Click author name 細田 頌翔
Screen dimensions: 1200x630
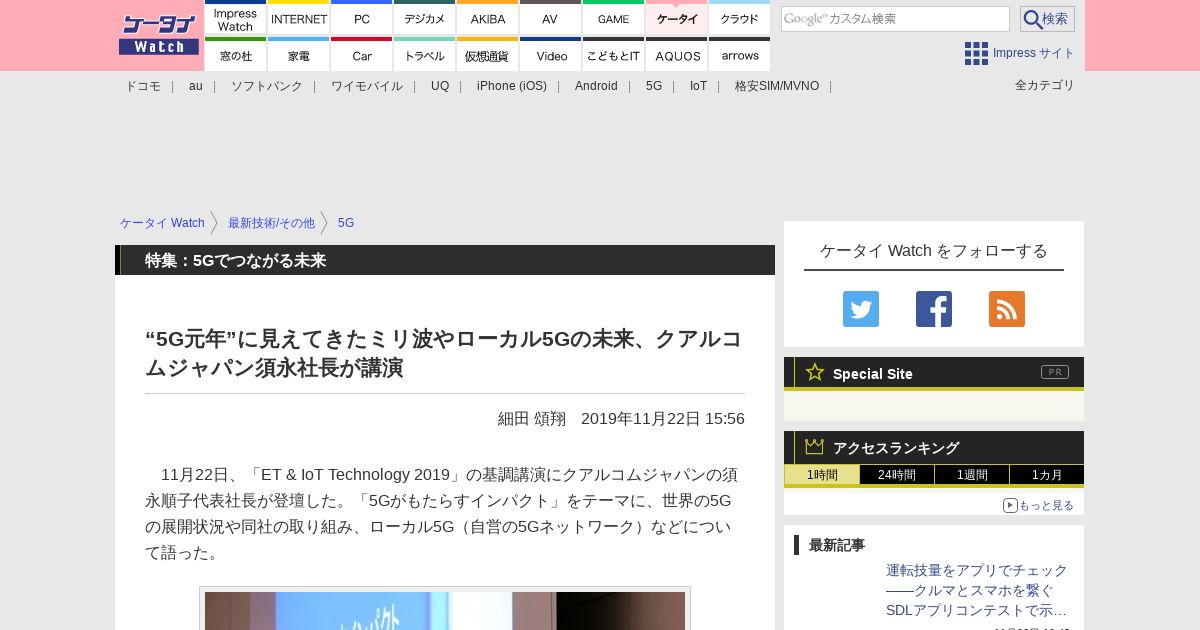[x=532, y=418]
